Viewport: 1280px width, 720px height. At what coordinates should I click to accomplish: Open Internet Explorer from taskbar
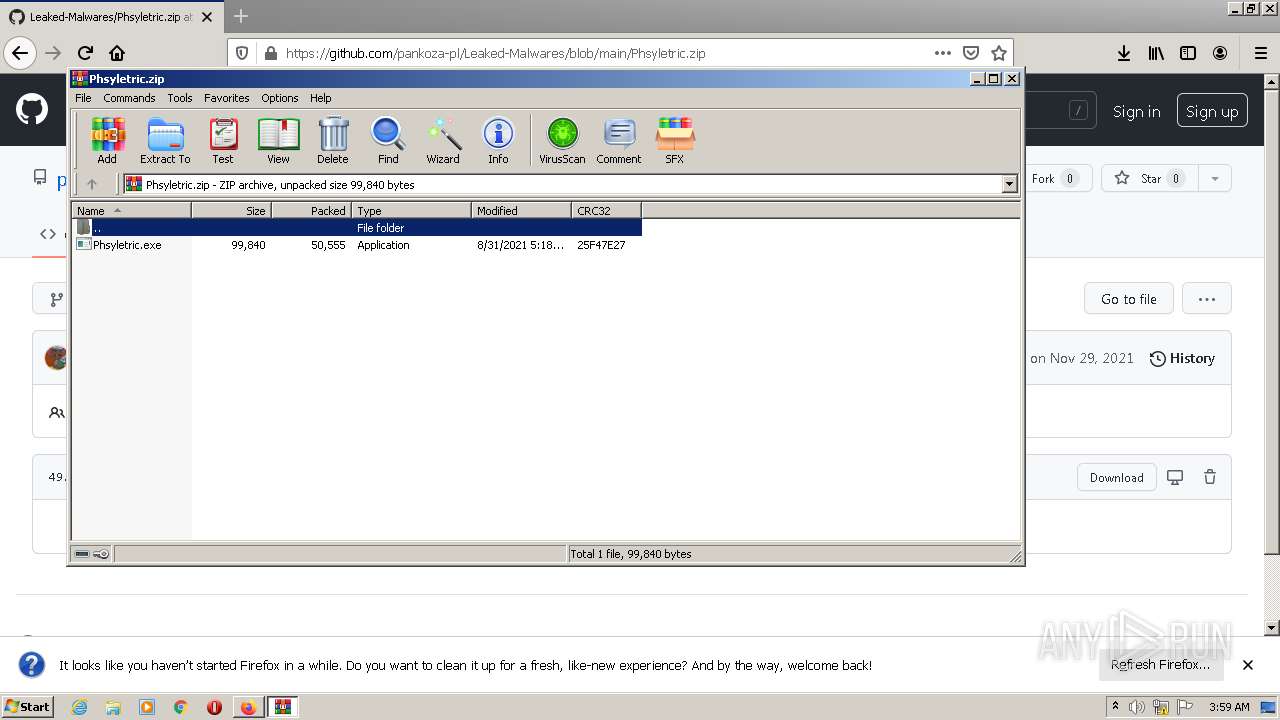pos(79,707)
